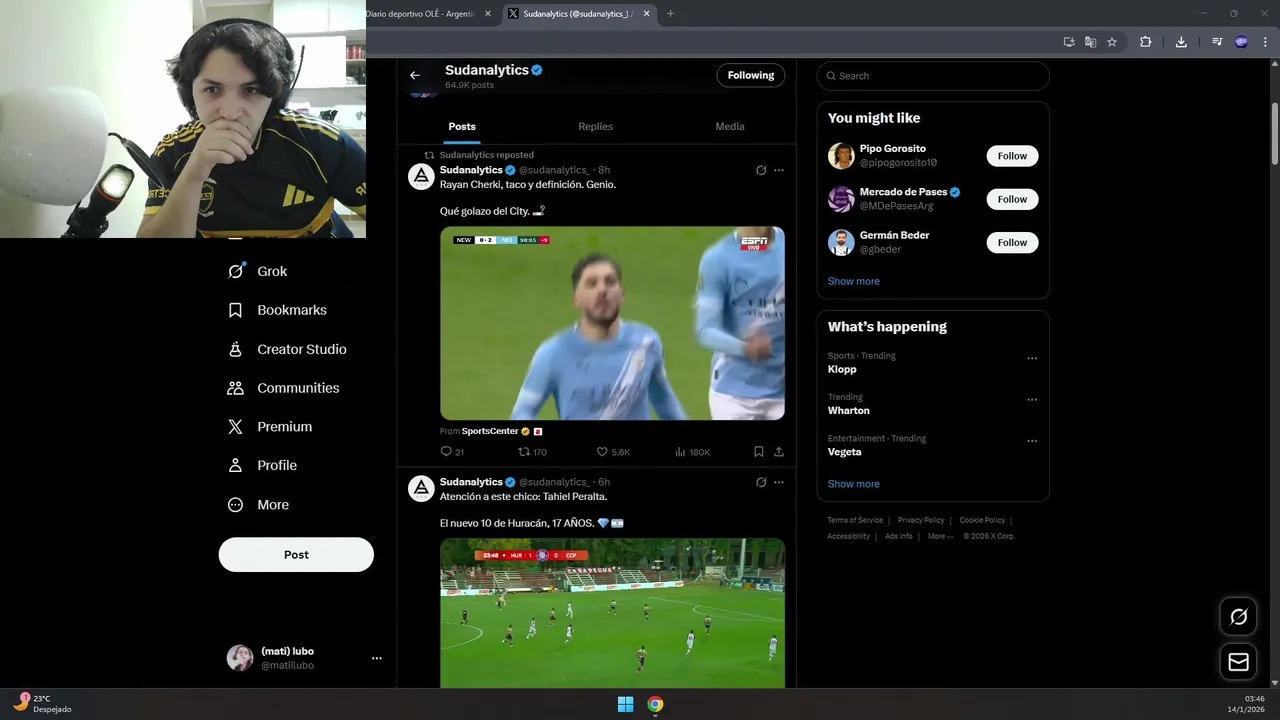1280x720 pixels.
Task: Switch to the Posts tab
Action: tap(462, 127)
